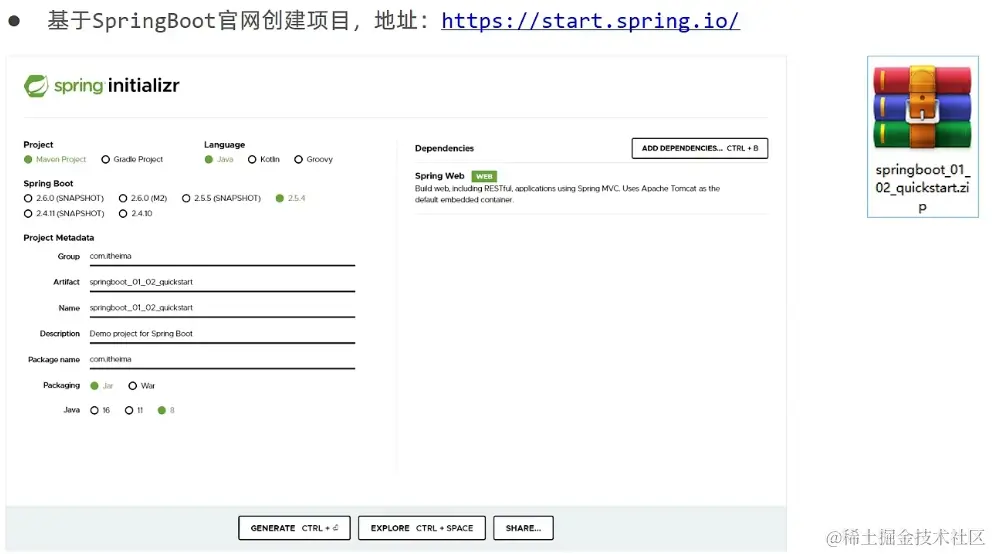The width and height of the screenshot is (992, 554).
Task: Open the springboot_01_02_quickstart.zip archive icon
Action: point(922,108)
